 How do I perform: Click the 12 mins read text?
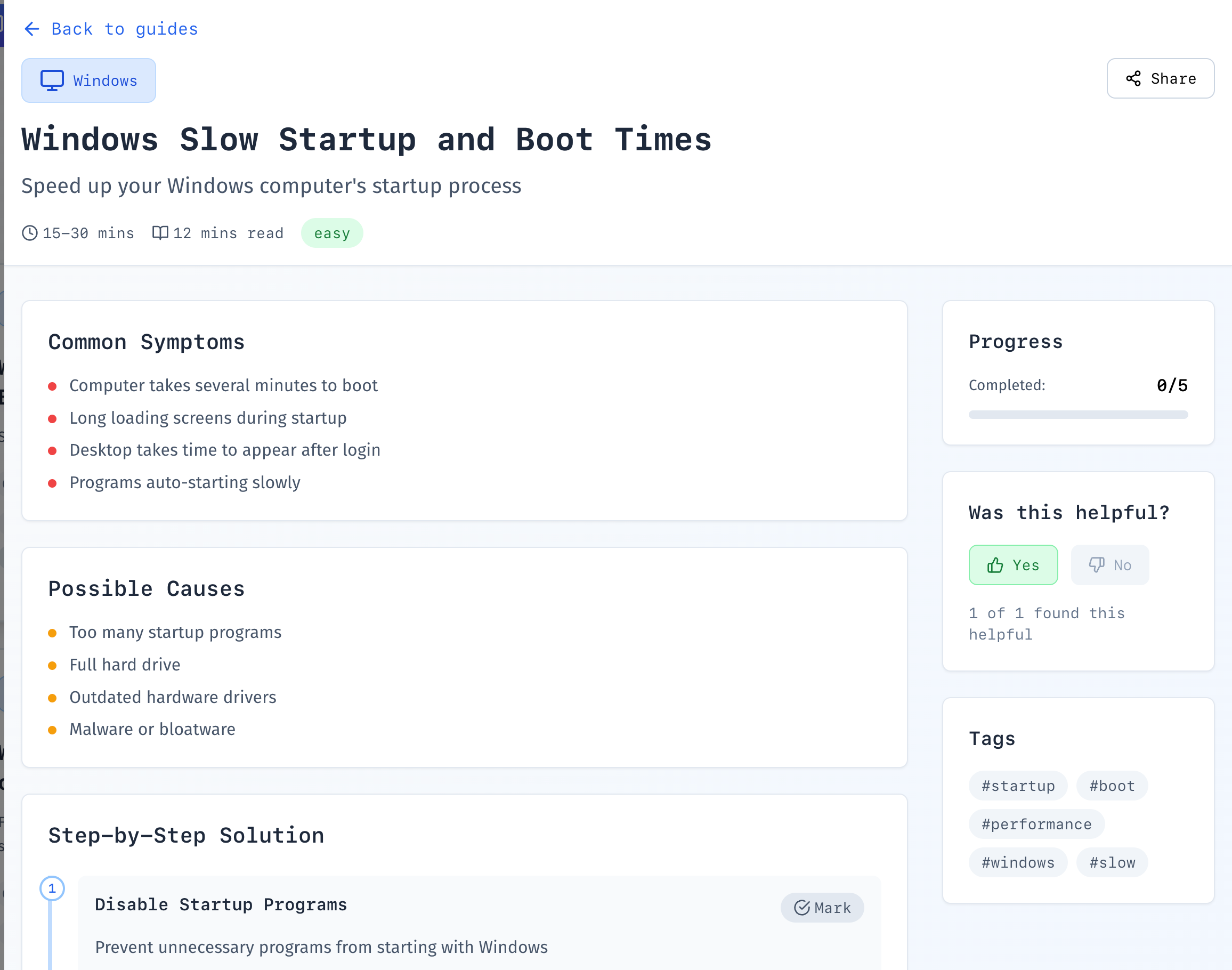click(x=228, y=233)
